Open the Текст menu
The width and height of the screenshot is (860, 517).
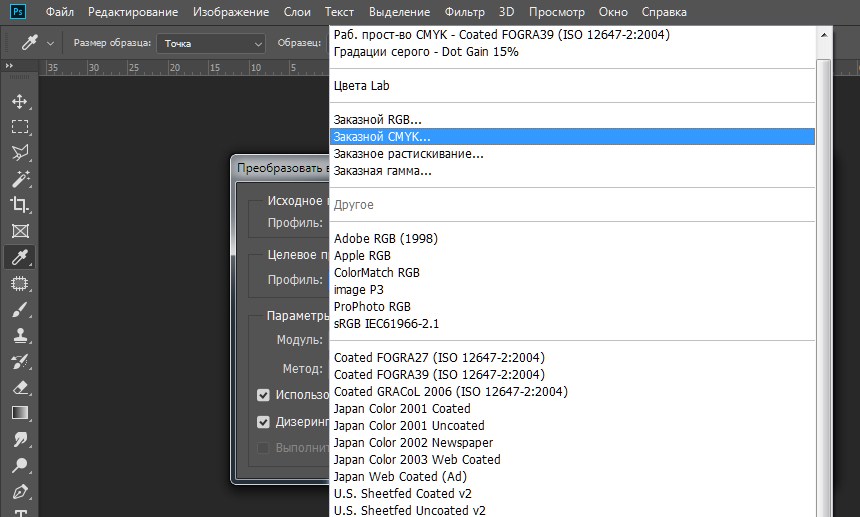coord(339,12)
